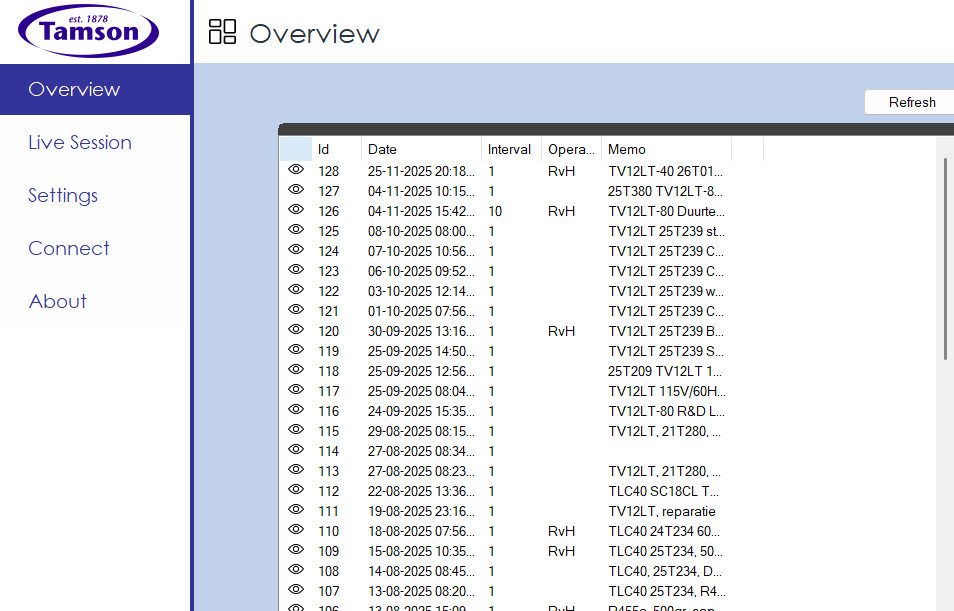Go to Settings in the sidebar
The image size is (954, 611).
pyautogui.click(x=63, y=195)
